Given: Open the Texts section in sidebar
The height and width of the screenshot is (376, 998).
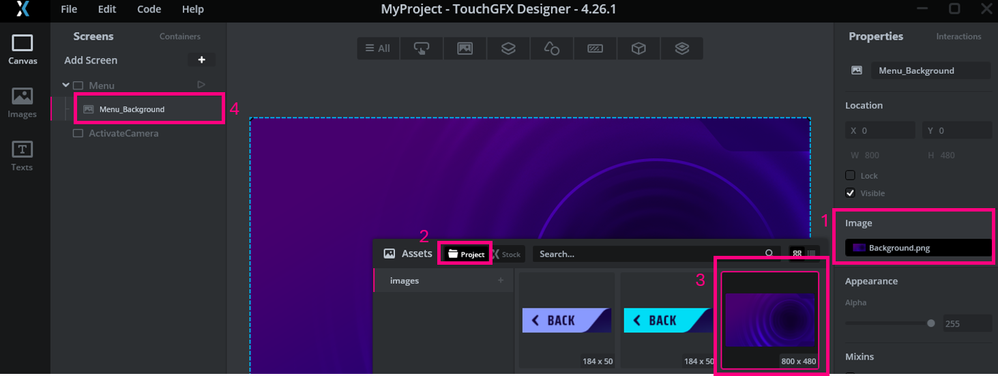Looking at the screenshot, I should point(22,156).
